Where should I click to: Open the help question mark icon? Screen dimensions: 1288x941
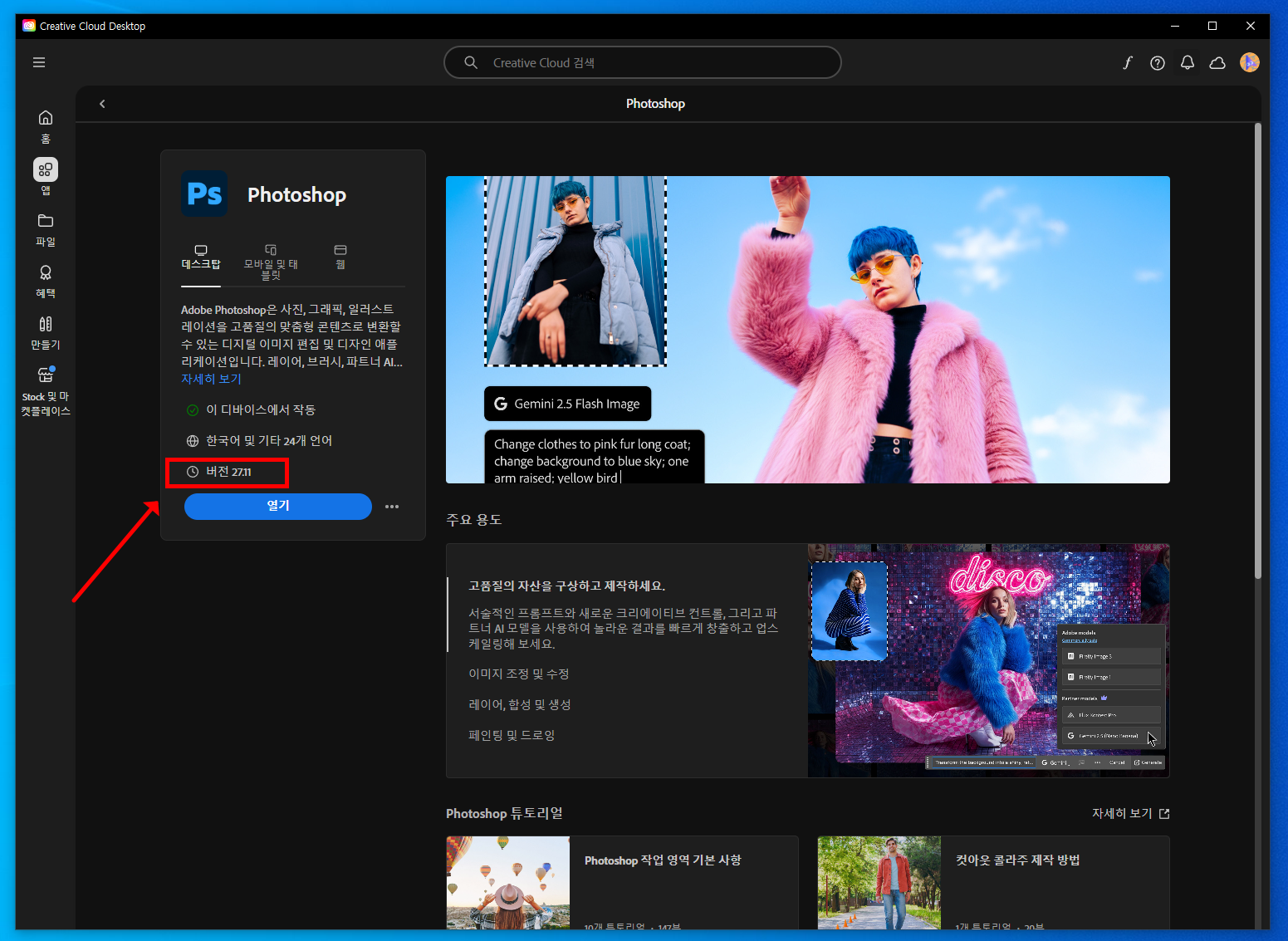point(1158,63)
